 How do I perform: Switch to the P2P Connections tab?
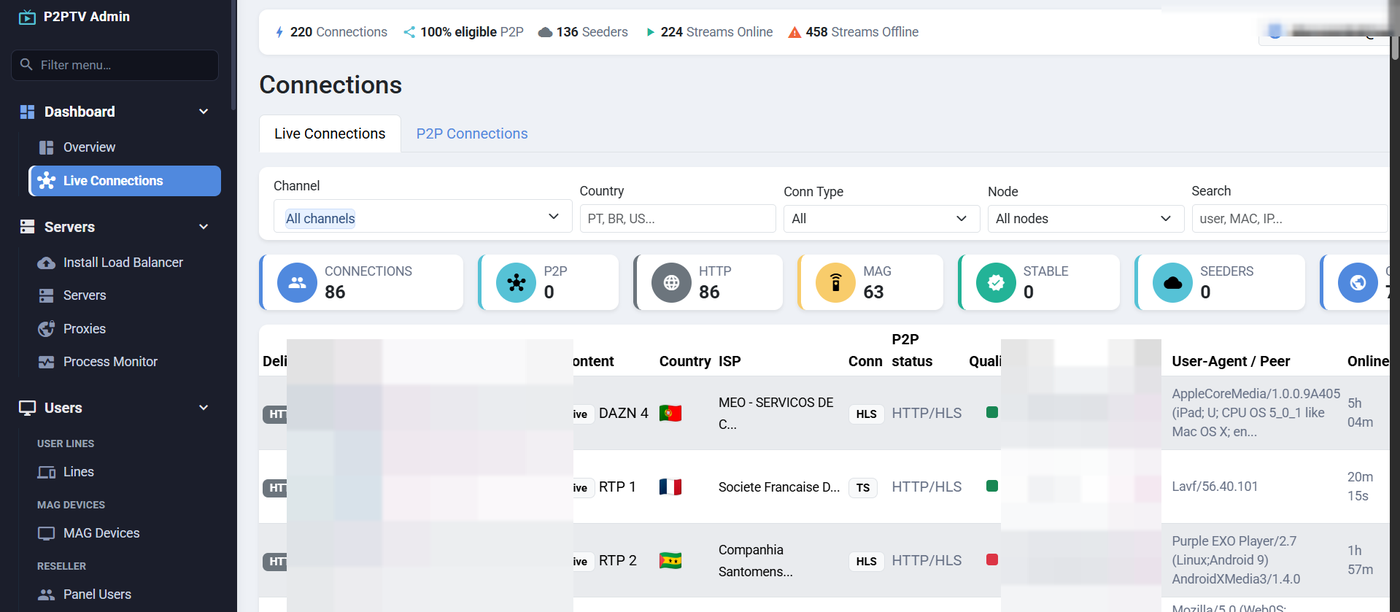(x=472, y=134)
